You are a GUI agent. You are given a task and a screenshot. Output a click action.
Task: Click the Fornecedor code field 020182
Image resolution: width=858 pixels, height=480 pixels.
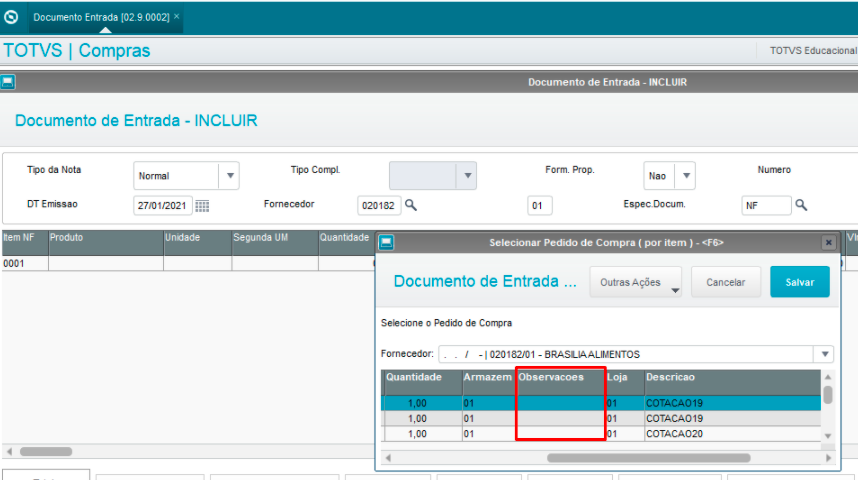pos(379,206)
